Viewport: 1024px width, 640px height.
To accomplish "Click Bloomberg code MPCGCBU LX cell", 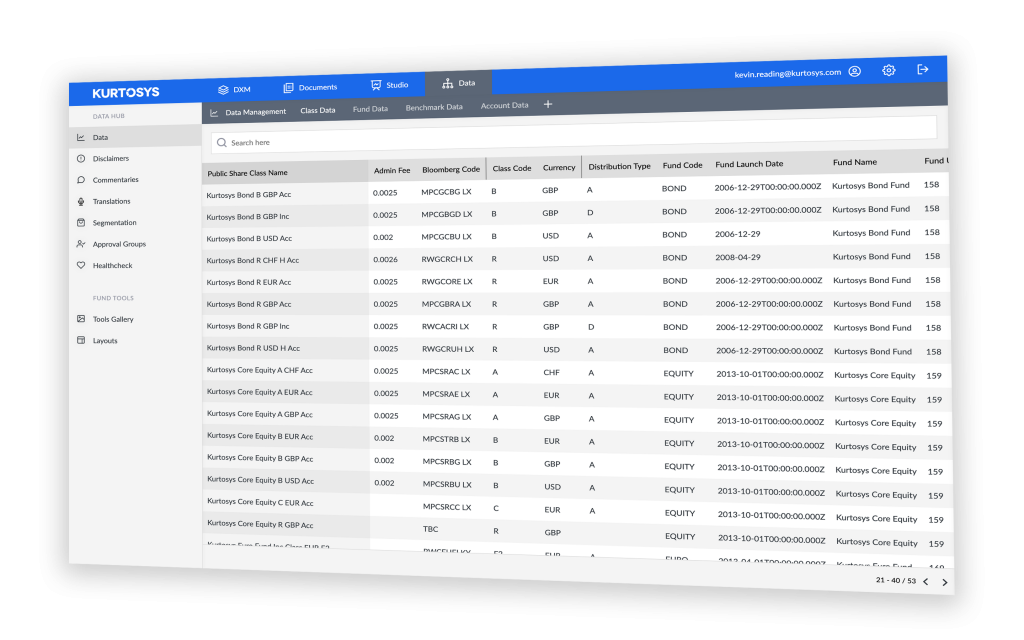I will (x=446, y=236).
